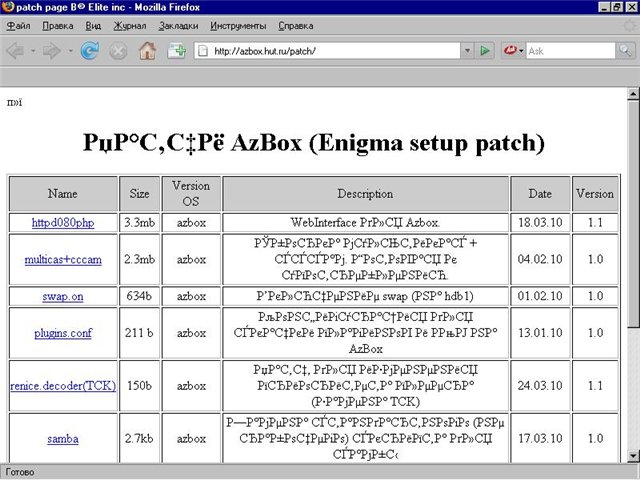Click the activity throbber icon in menu bar

point(630,26)
